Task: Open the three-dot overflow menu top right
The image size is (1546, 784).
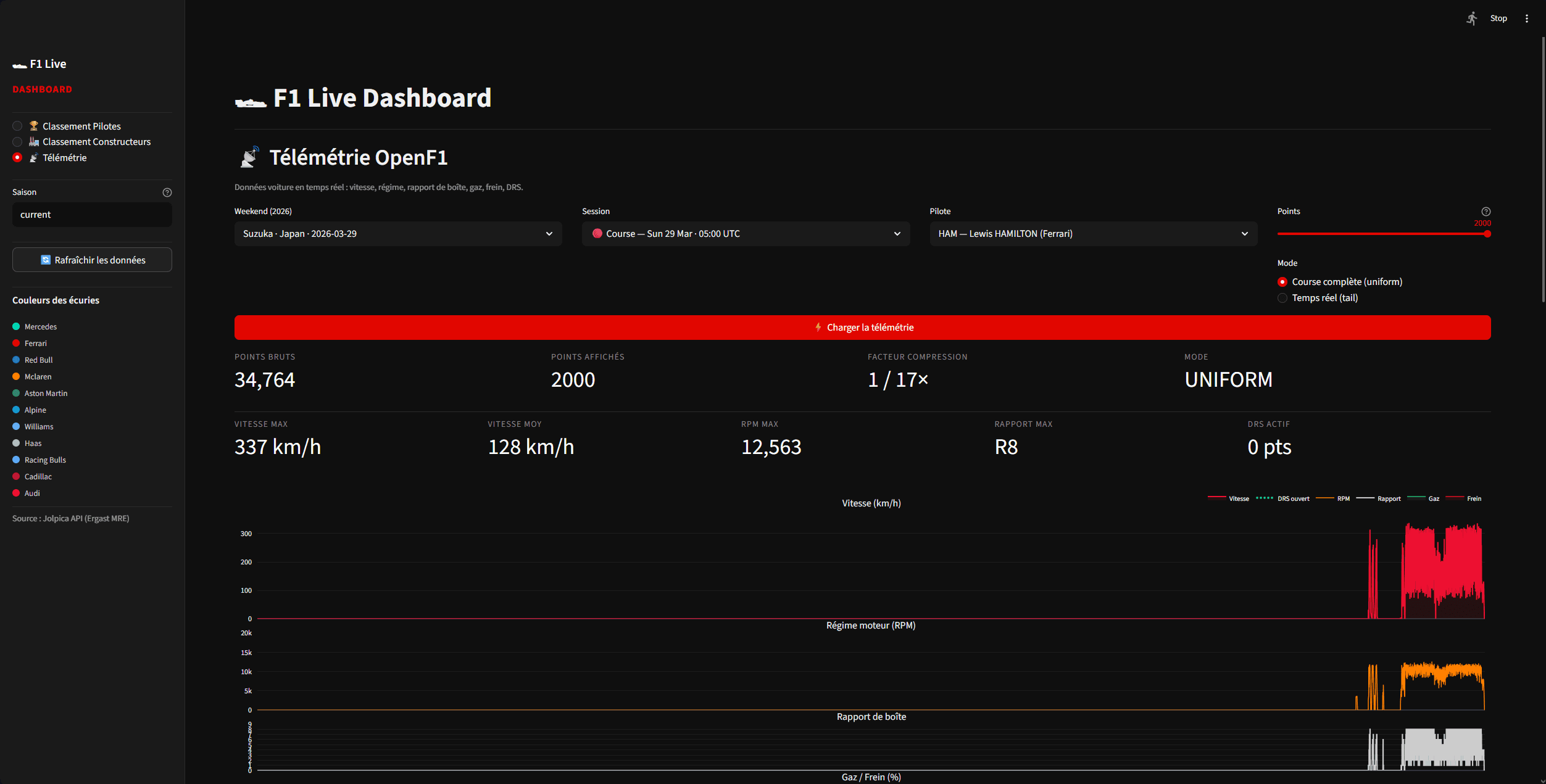Action: [x=1527, y=18]
